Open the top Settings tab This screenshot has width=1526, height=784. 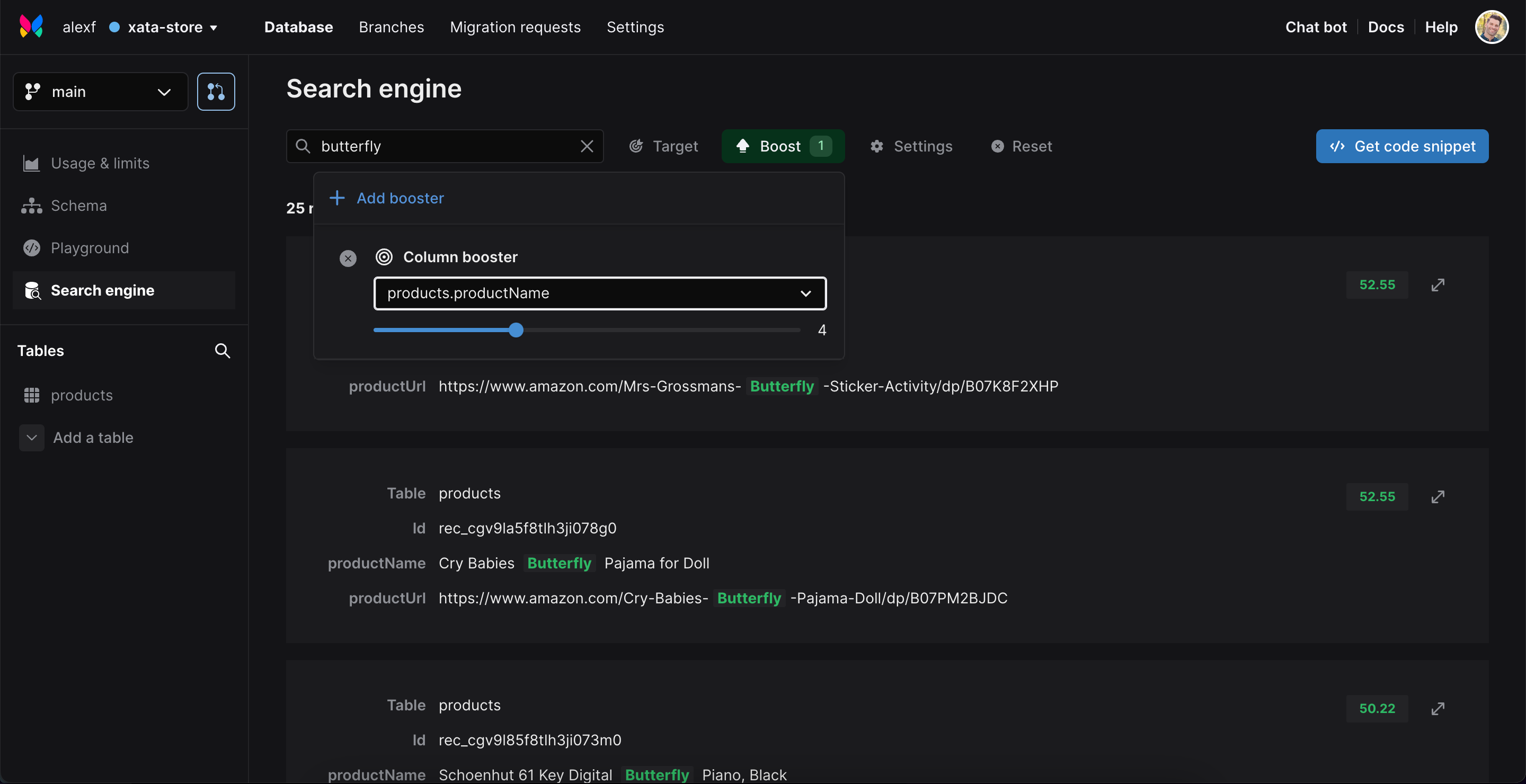pos(635,27)
